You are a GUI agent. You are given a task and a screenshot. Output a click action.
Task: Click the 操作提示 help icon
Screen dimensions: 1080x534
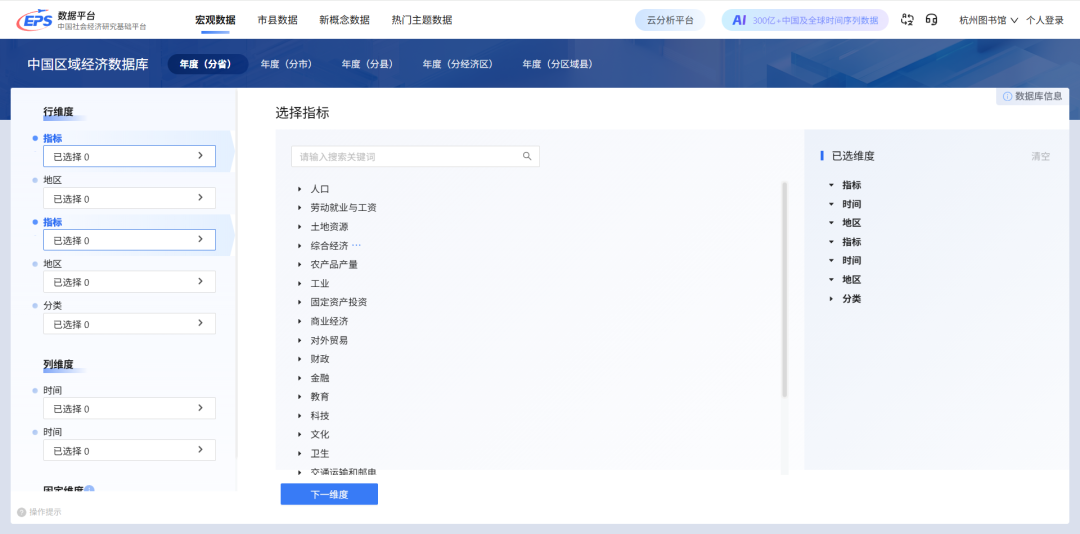point(22,512)
